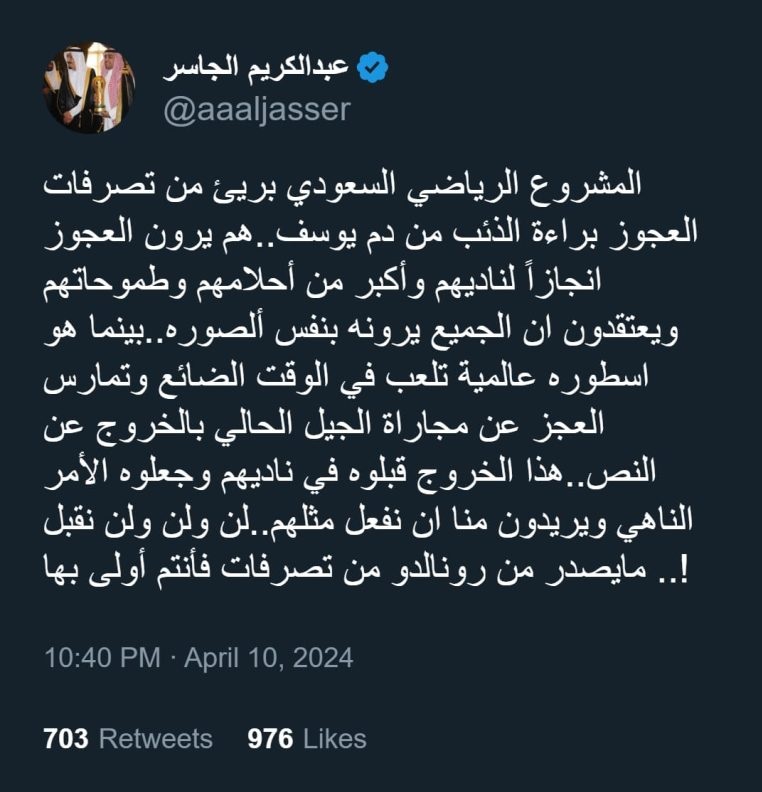Click the blue verified checkmark badge
The height and width of the screenshot is (792, 762).
373,67
